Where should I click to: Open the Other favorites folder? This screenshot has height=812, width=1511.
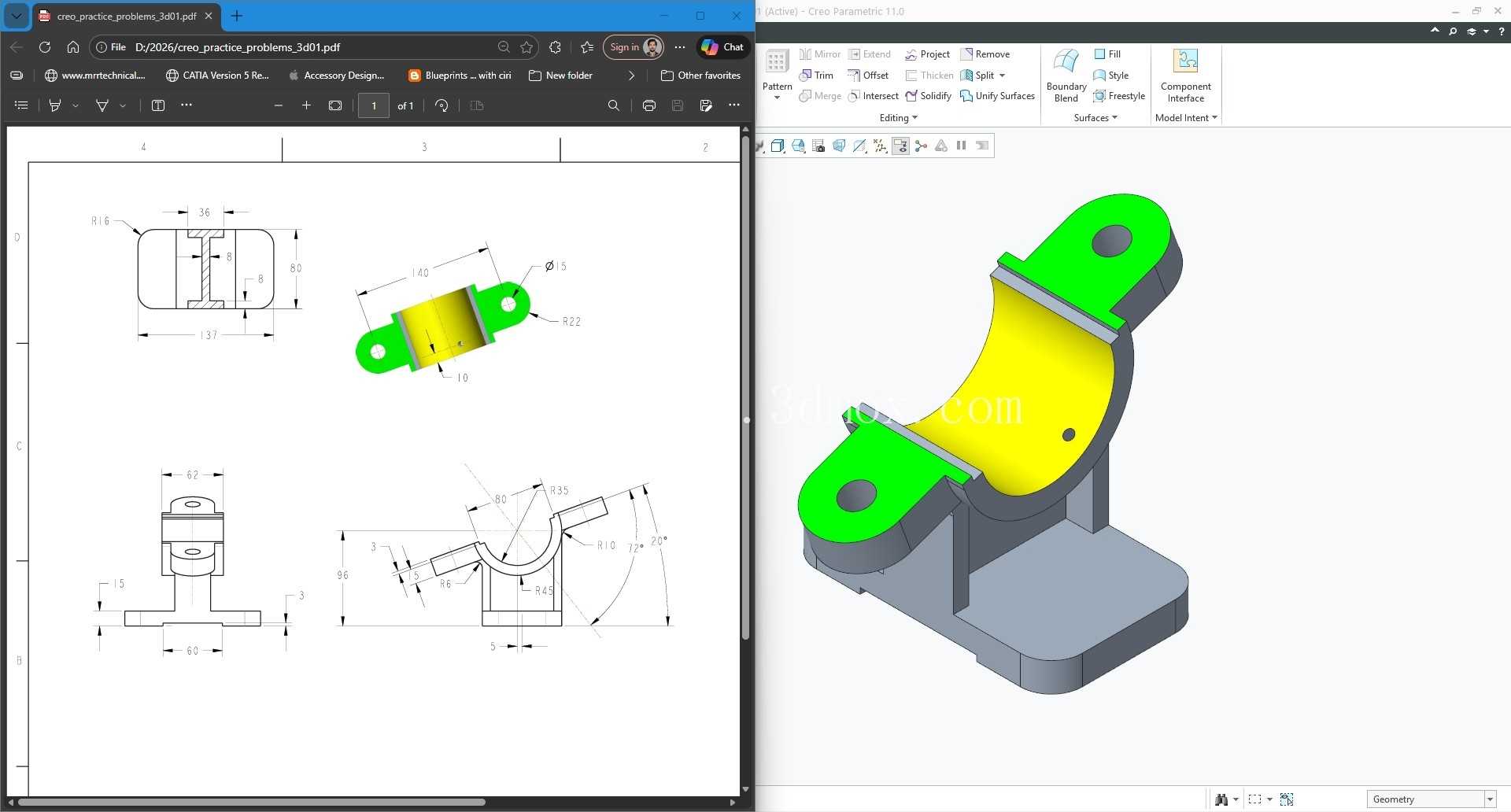pos(701,76)
